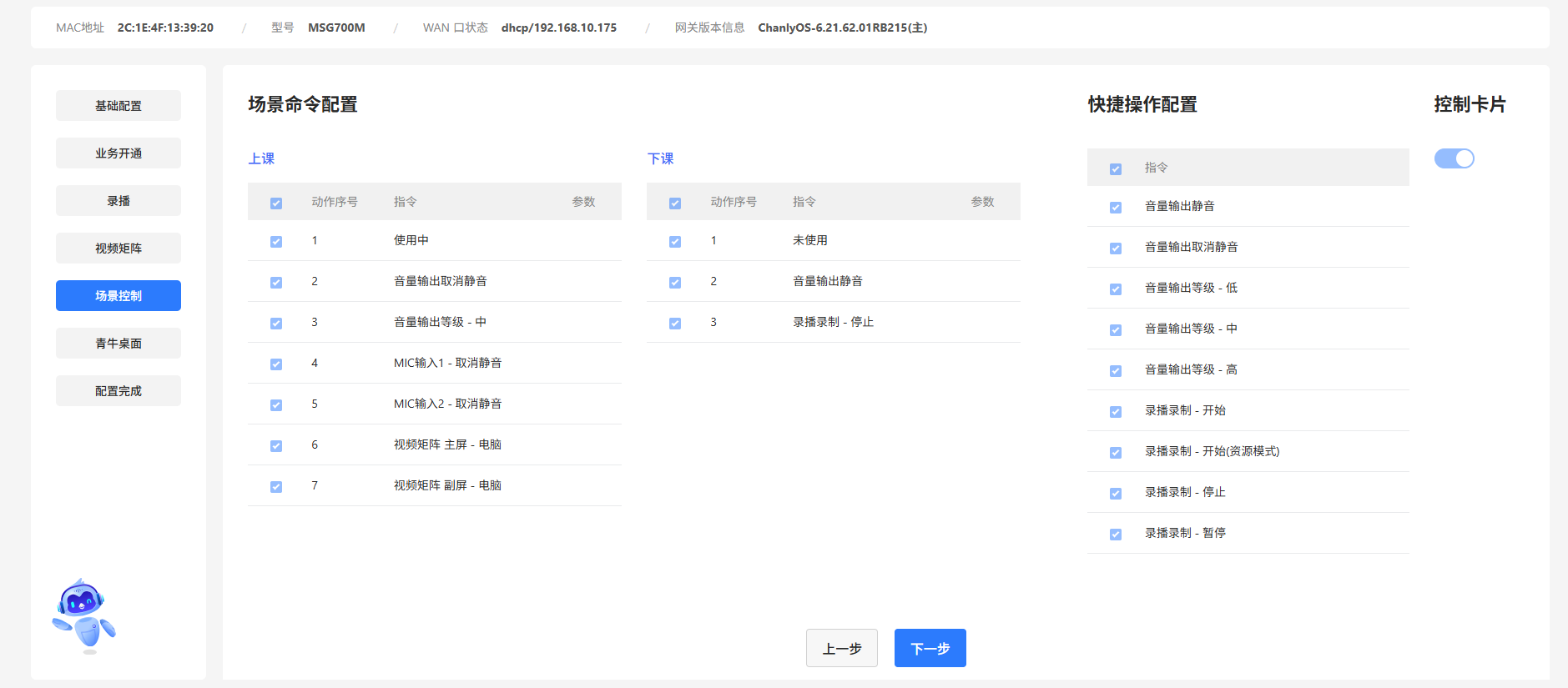Toggle the 录播录制 - 停止 checkbox under 下课

click(675, 324)
